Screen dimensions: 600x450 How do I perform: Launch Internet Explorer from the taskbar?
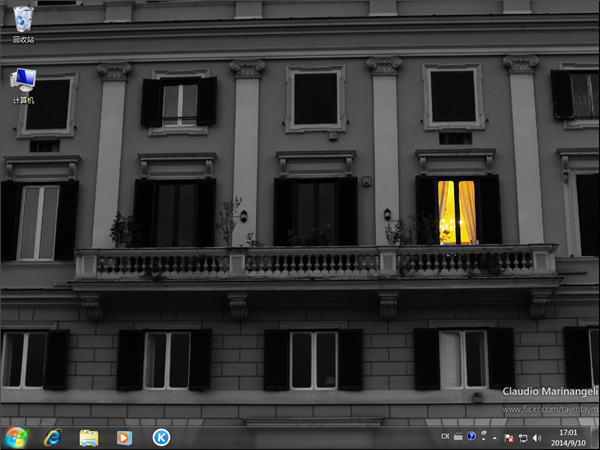tap(52, 437)
